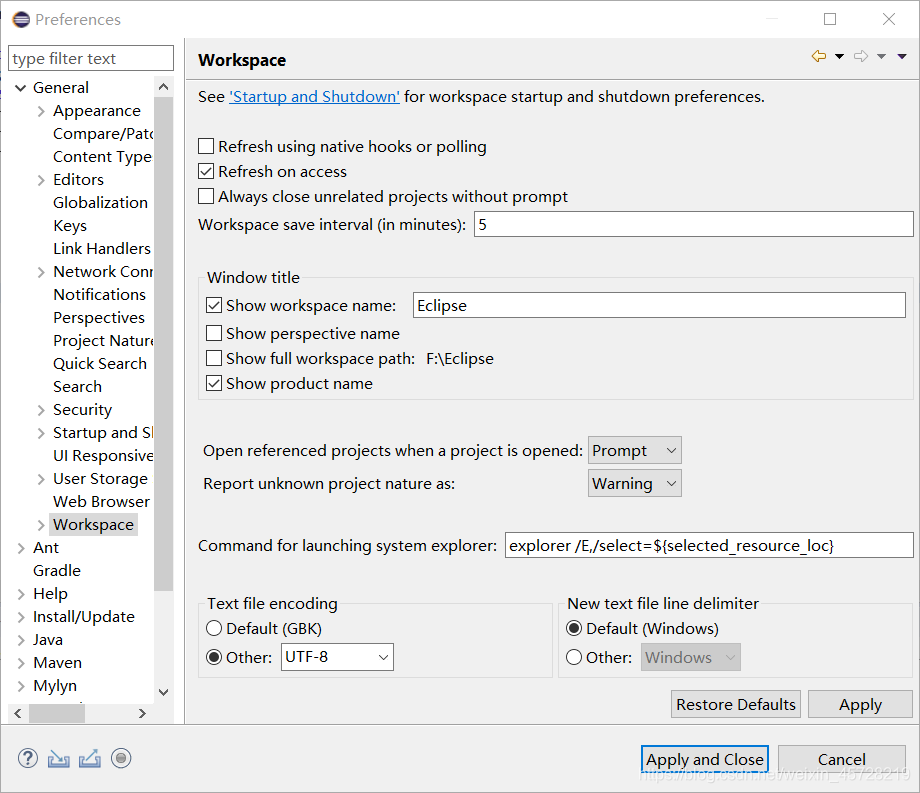
Task: Select Notifications preference page
Action: [99, 294]
